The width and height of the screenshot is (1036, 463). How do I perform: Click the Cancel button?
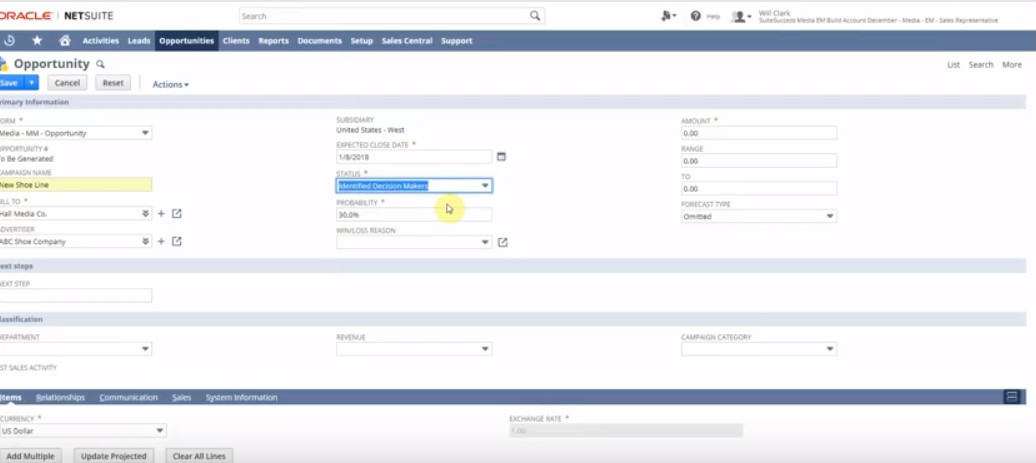click(x=67, y=83)
